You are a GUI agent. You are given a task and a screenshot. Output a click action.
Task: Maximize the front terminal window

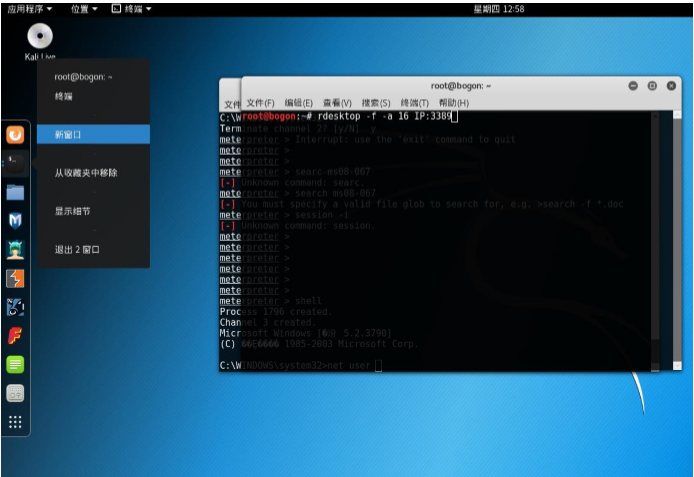(x=652, y=86)
